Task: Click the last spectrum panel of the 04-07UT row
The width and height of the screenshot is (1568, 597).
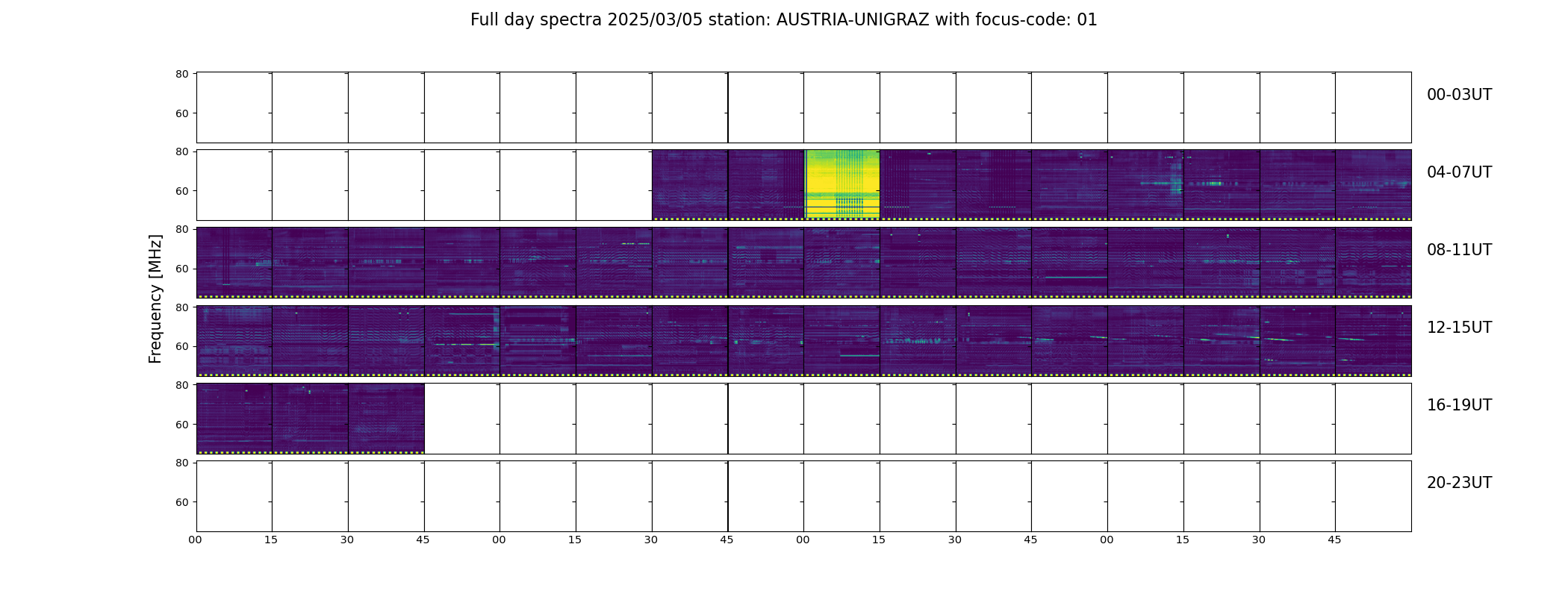Action: [x=1373, y=185]
